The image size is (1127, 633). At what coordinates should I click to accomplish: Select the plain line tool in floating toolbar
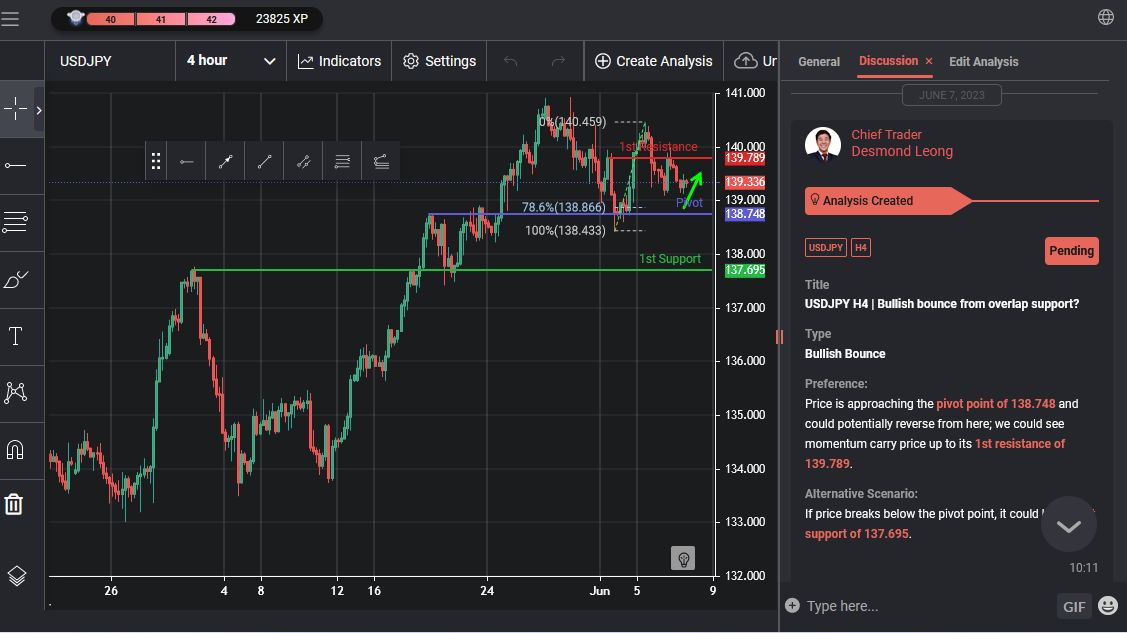pos(264,162)
